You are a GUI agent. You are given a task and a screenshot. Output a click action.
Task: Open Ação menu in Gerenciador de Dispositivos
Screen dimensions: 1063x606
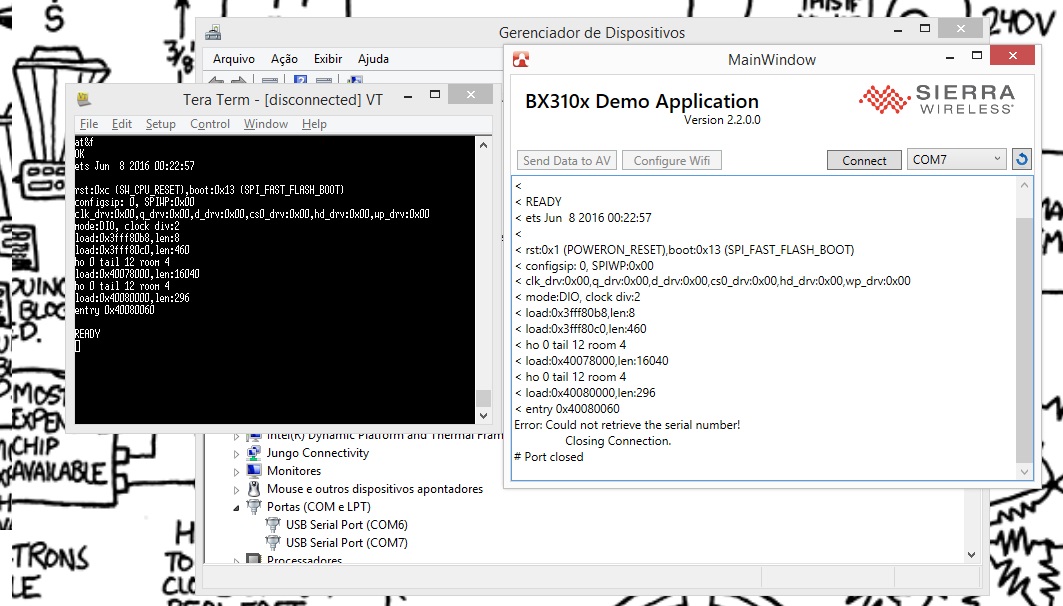[284, 59]
